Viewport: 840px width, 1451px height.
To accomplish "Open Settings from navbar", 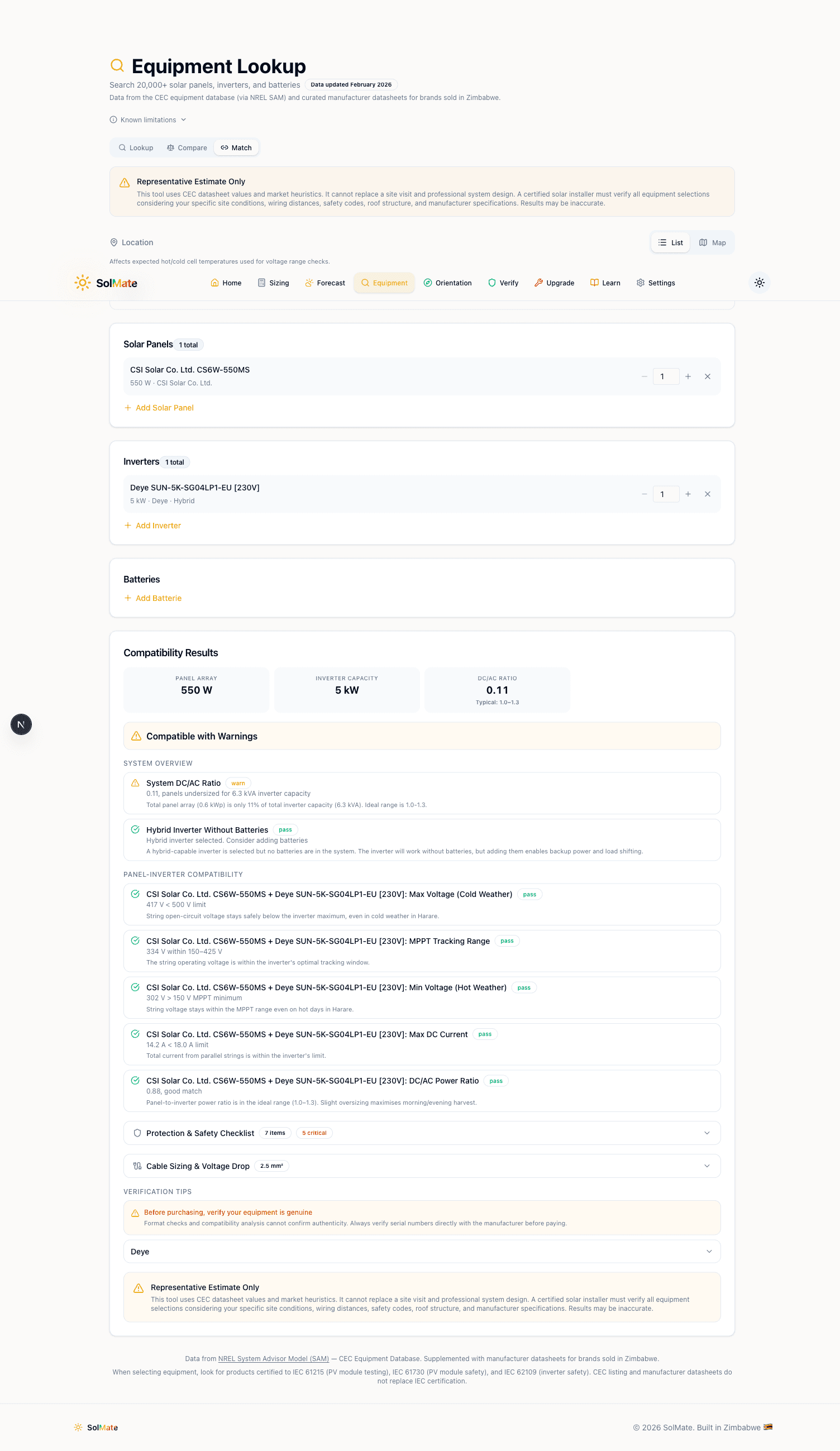I will pos(656,283).
